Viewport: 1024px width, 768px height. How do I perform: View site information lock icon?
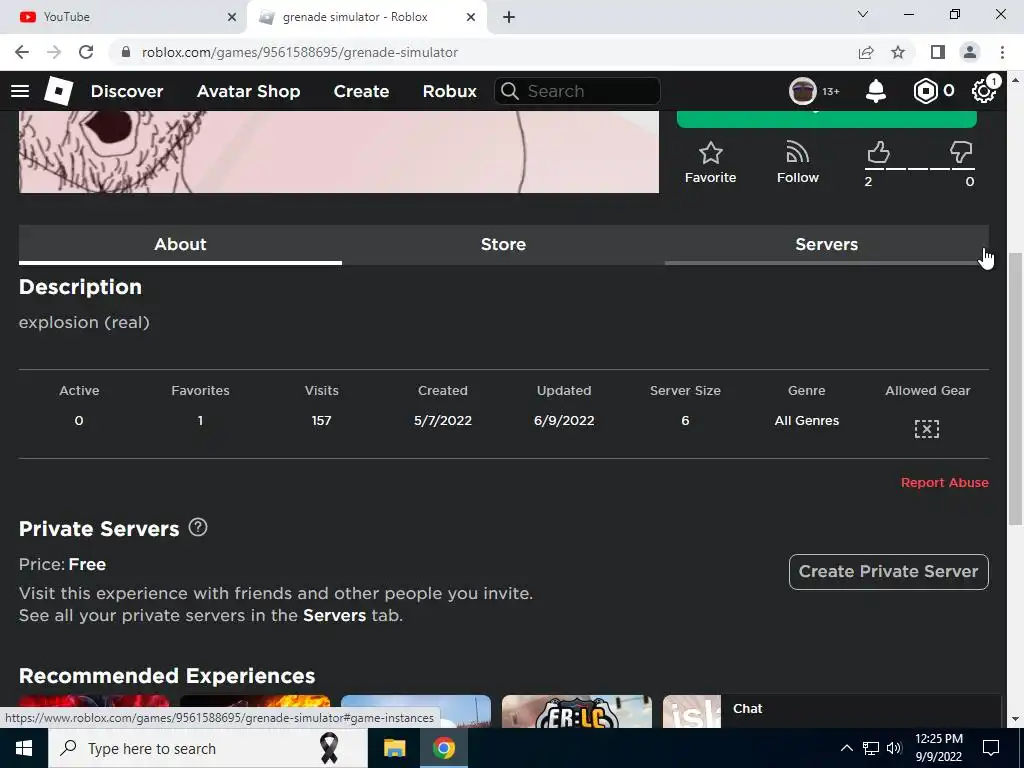126,52
